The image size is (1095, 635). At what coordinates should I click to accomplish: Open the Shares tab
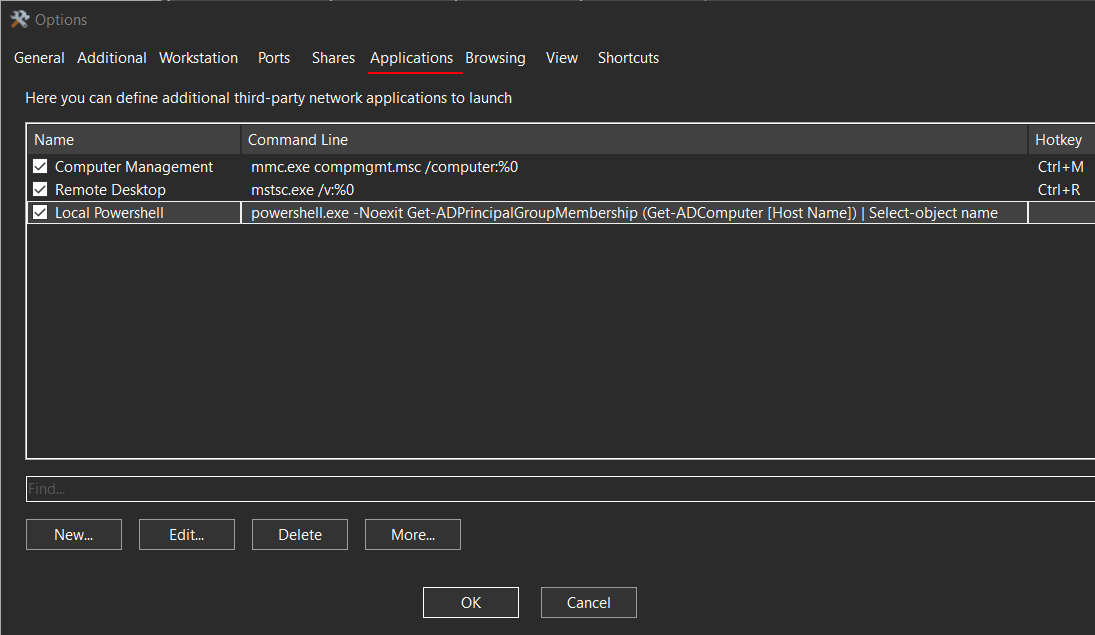pos(333,58)
